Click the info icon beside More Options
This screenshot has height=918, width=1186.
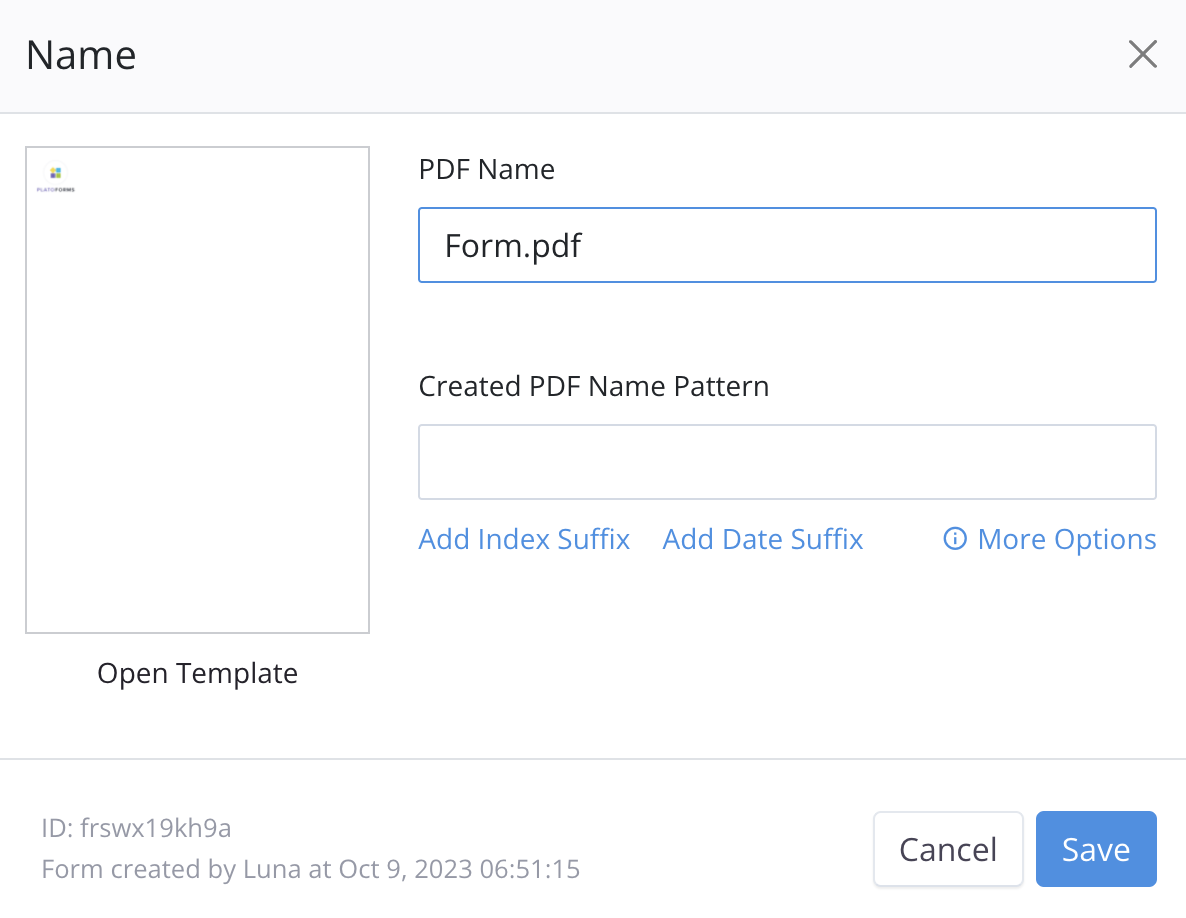click(955, 540)
